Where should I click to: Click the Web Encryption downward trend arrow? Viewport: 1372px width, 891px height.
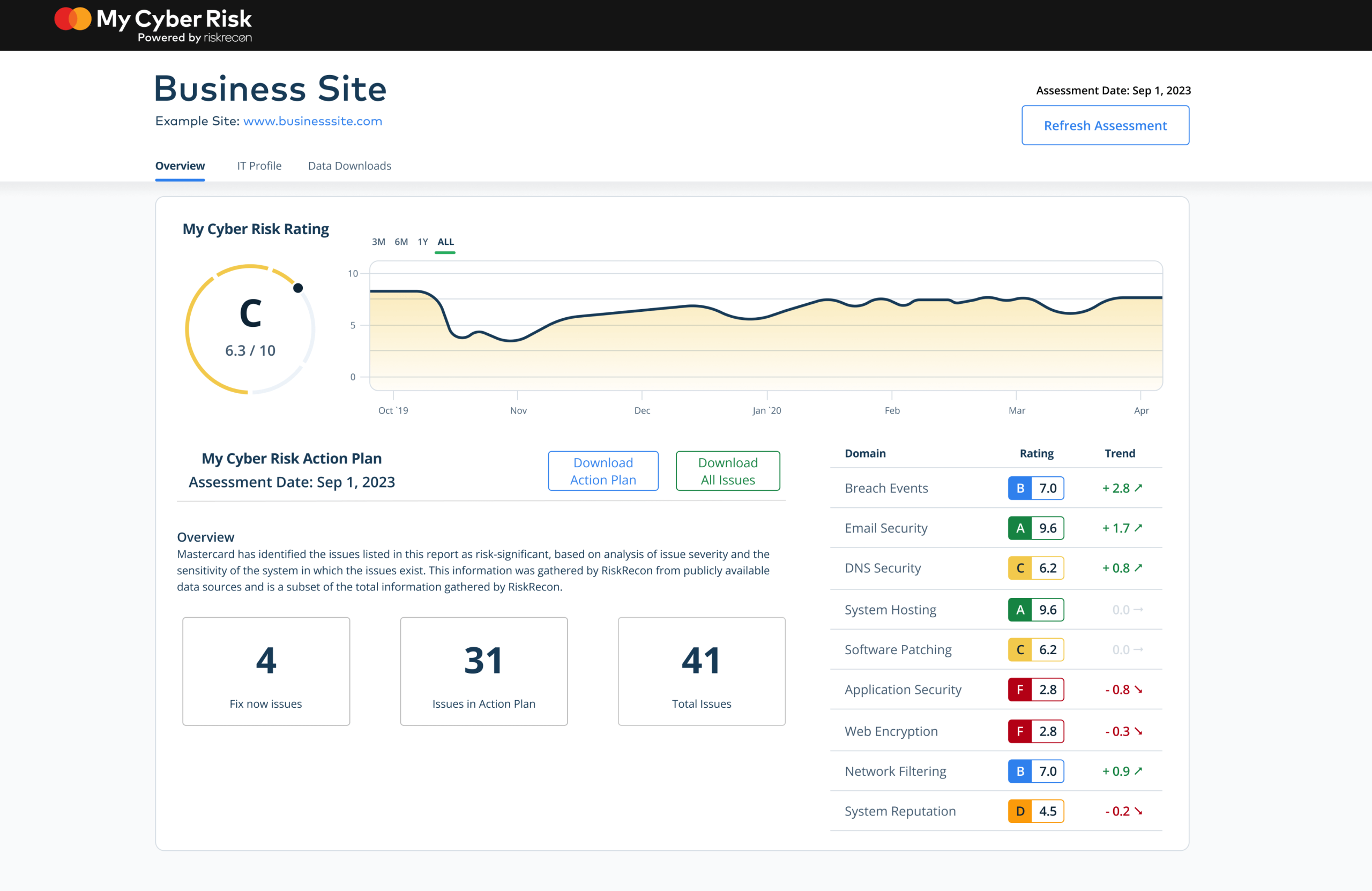click(x=1138, y=731)
